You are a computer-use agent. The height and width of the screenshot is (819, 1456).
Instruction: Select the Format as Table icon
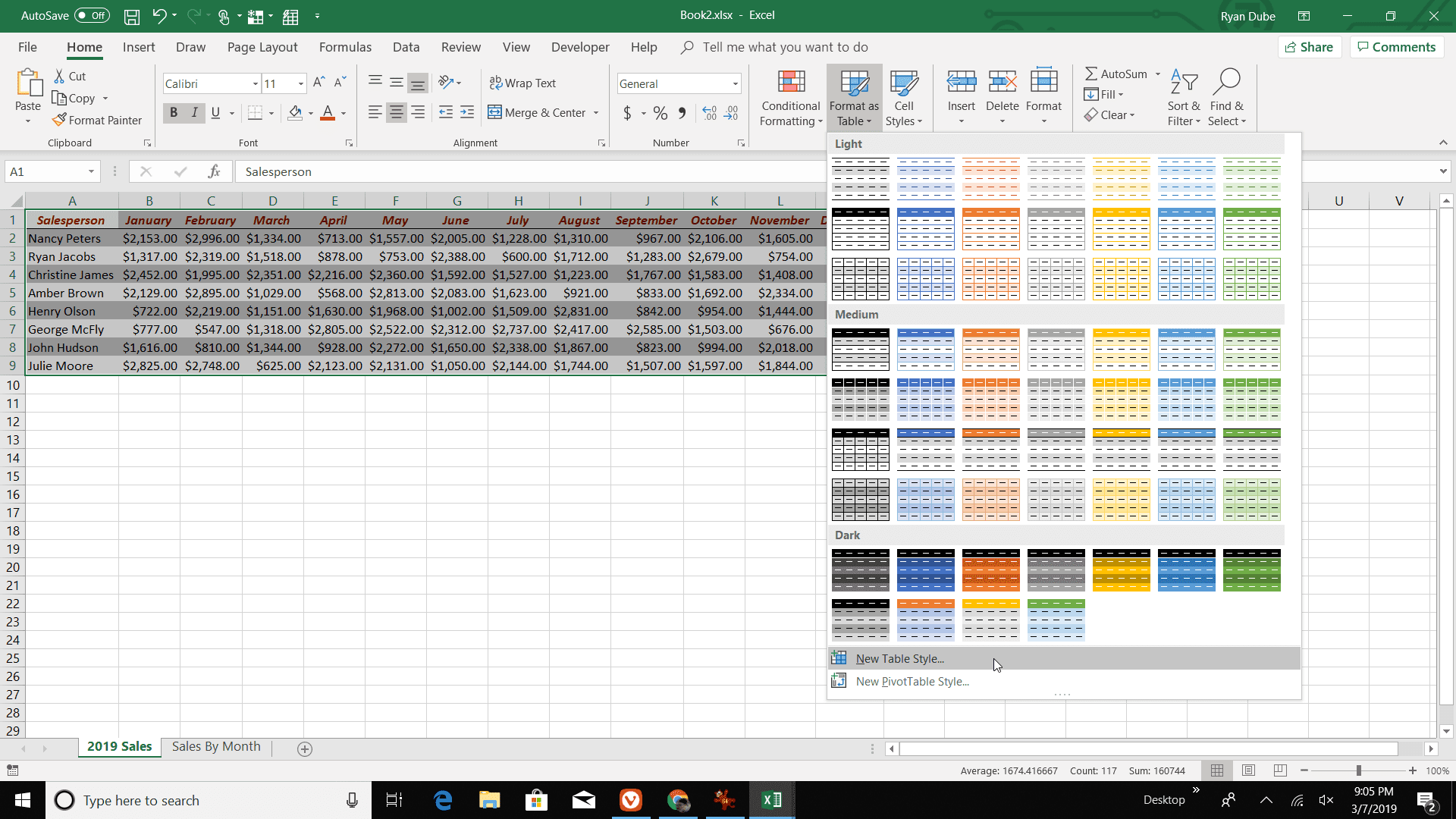[x=853, y=96]
